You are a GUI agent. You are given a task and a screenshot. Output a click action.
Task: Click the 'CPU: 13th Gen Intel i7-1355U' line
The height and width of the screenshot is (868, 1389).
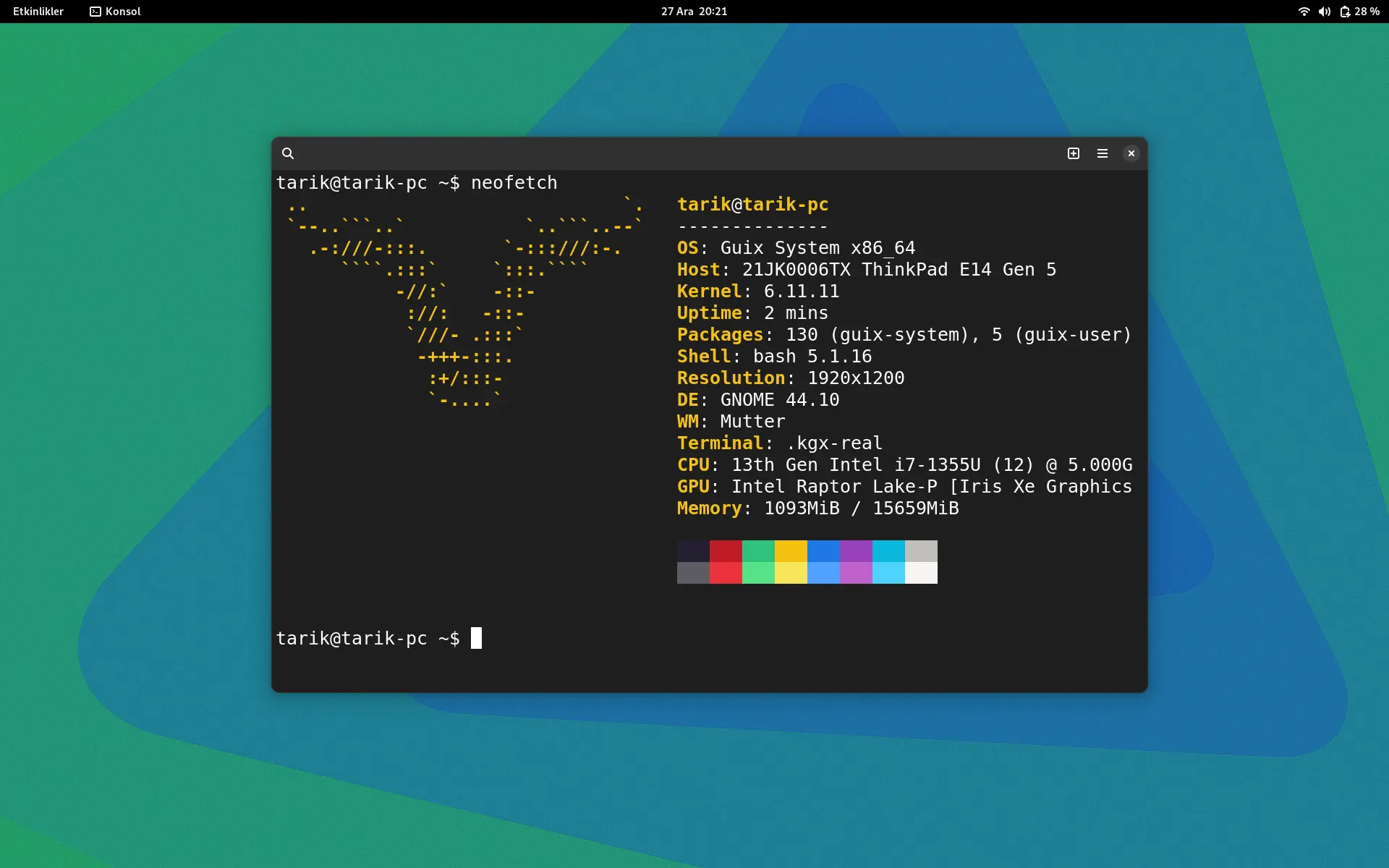tap(905, 465)
